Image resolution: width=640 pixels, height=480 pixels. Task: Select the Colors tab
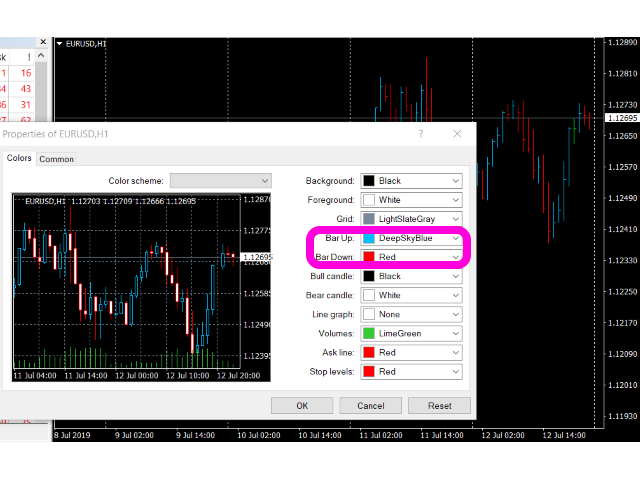coord(19,158)
